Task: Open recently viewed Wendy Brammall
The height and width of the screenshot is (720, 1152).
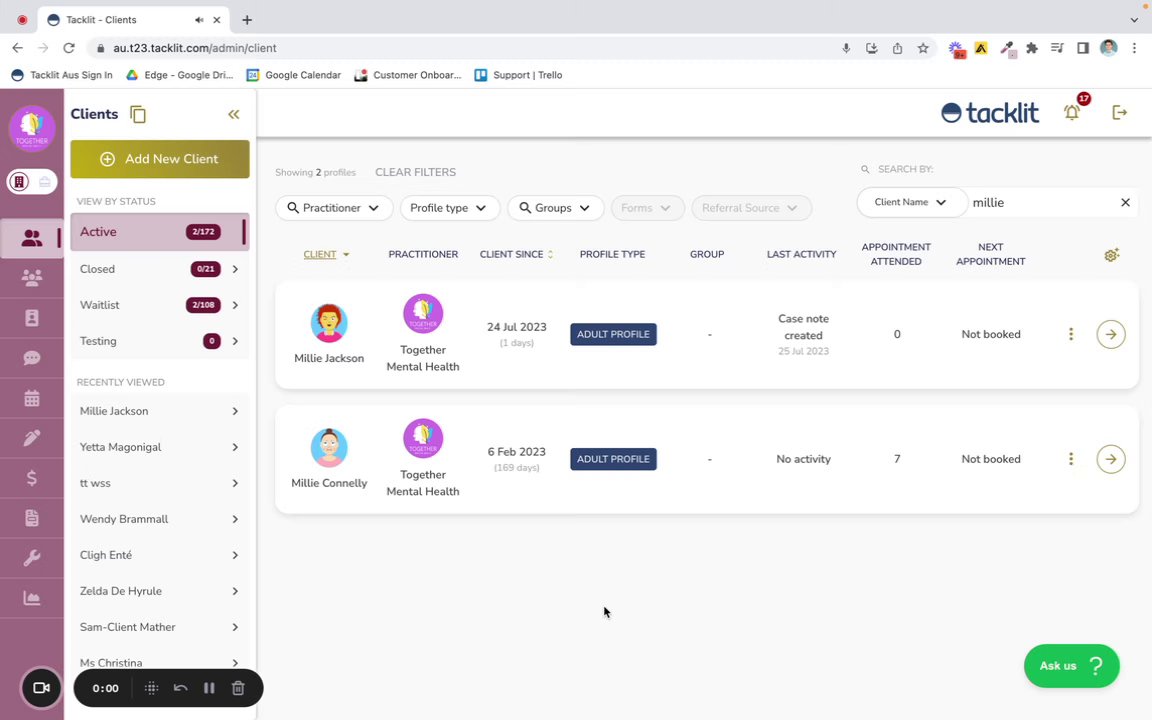Action: tap(159, 519)
